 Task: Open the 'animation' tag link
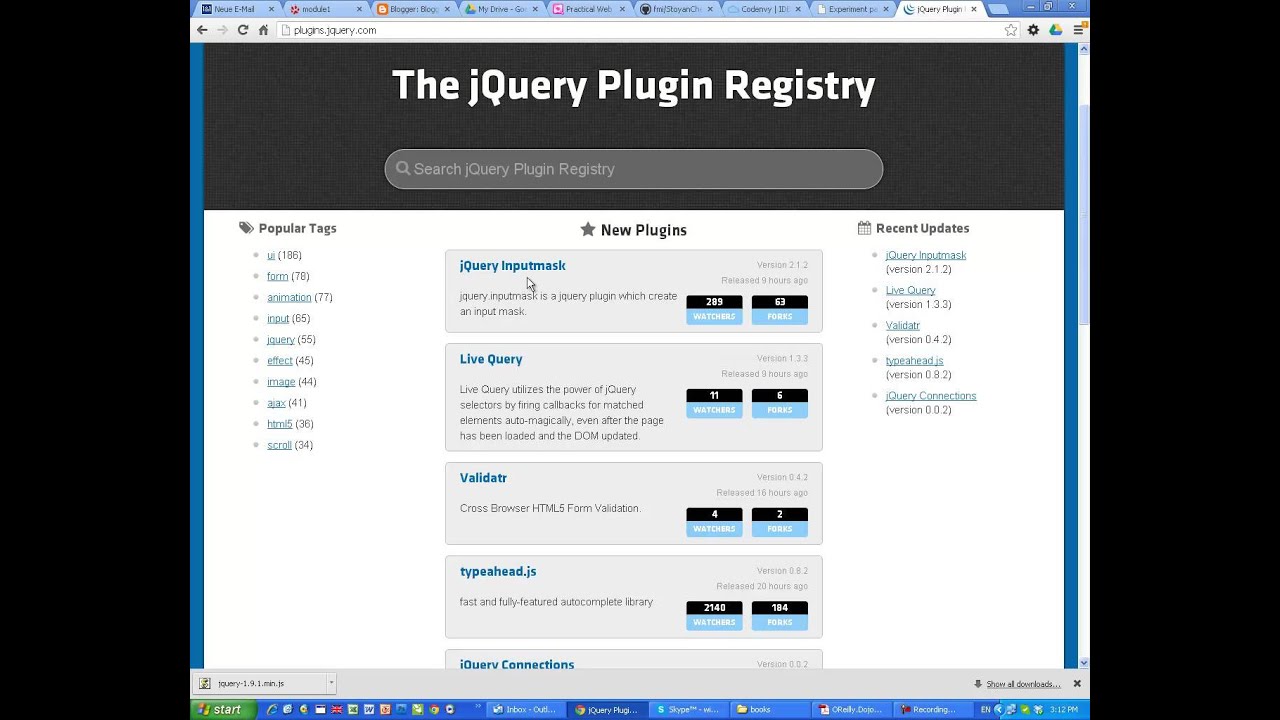[x=289, y=297]
